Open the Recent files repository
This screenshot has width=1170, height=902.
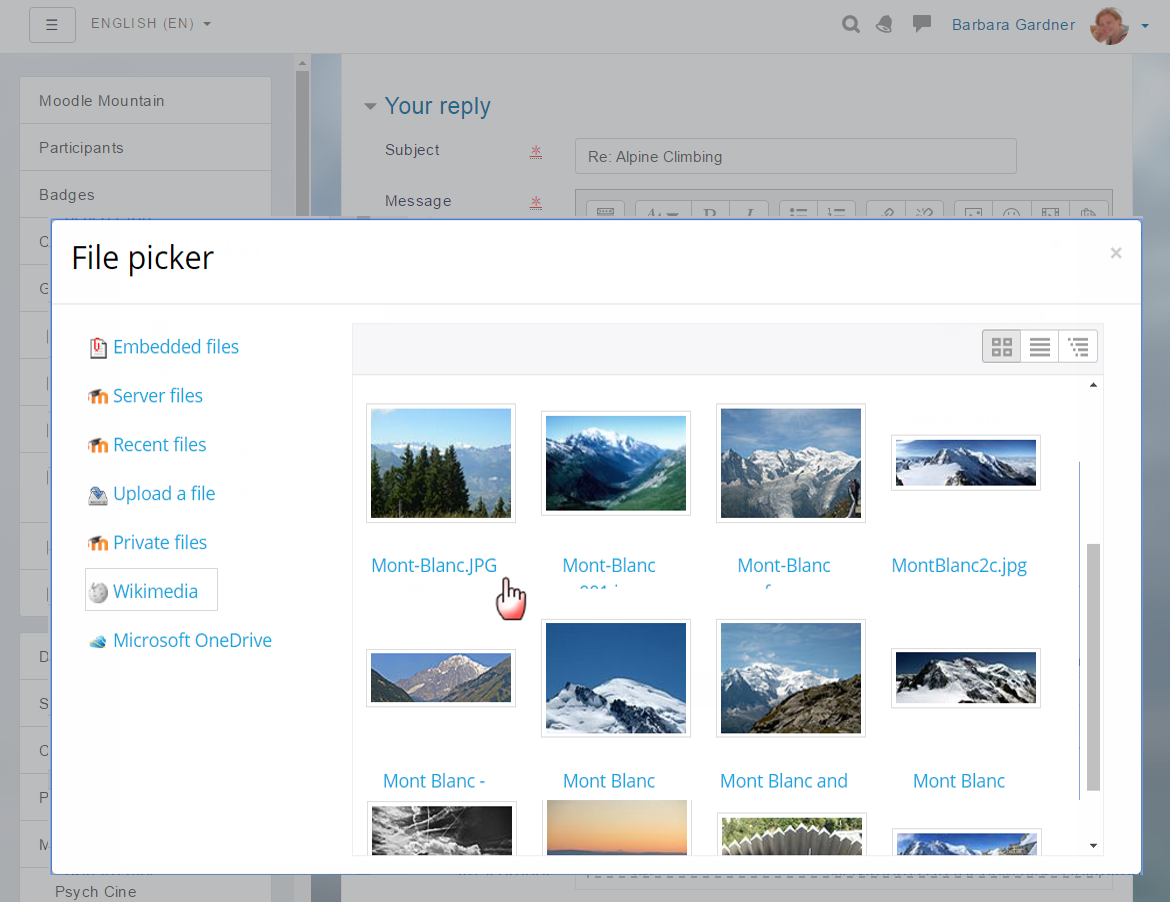click(x=159, y=444)
